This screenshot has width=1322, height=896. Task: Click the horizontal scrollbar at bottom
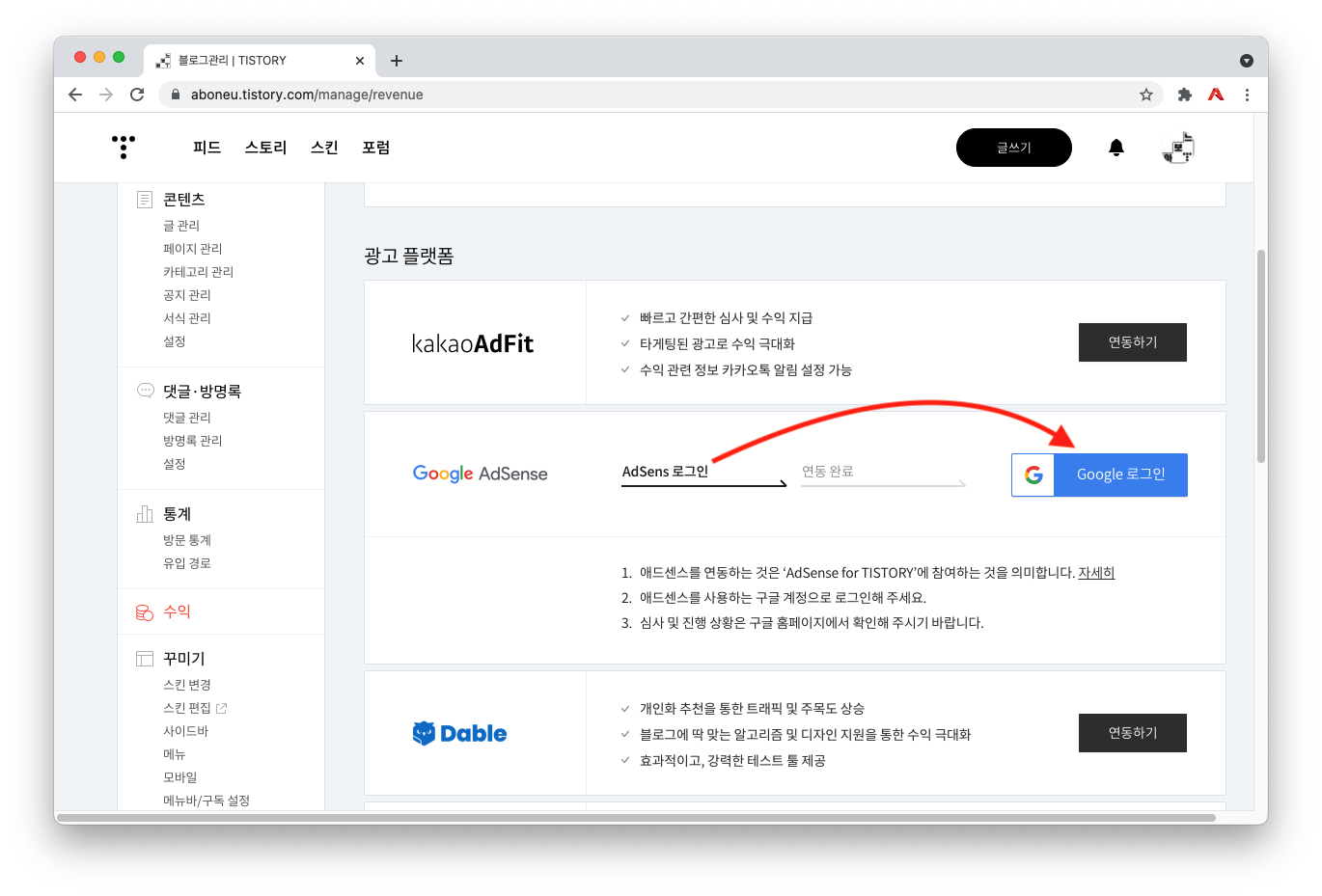point(637,818)
